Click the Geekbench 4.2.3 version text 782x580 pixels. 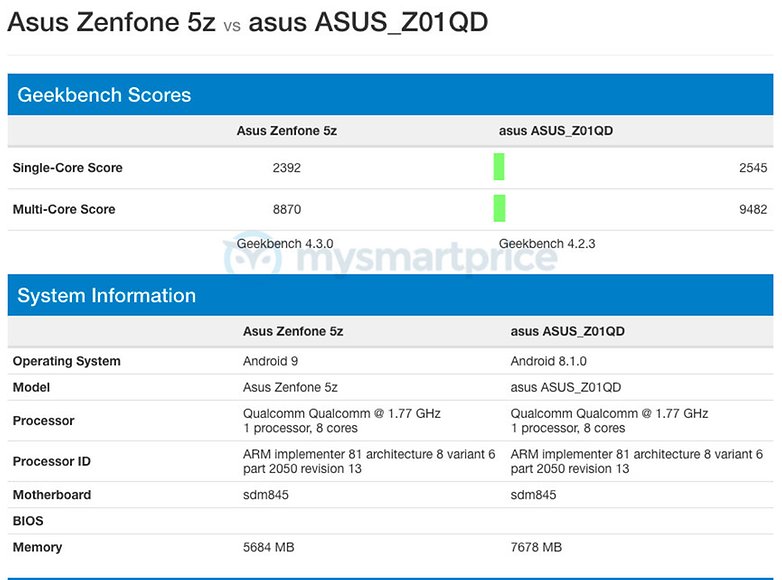(547, 243)
